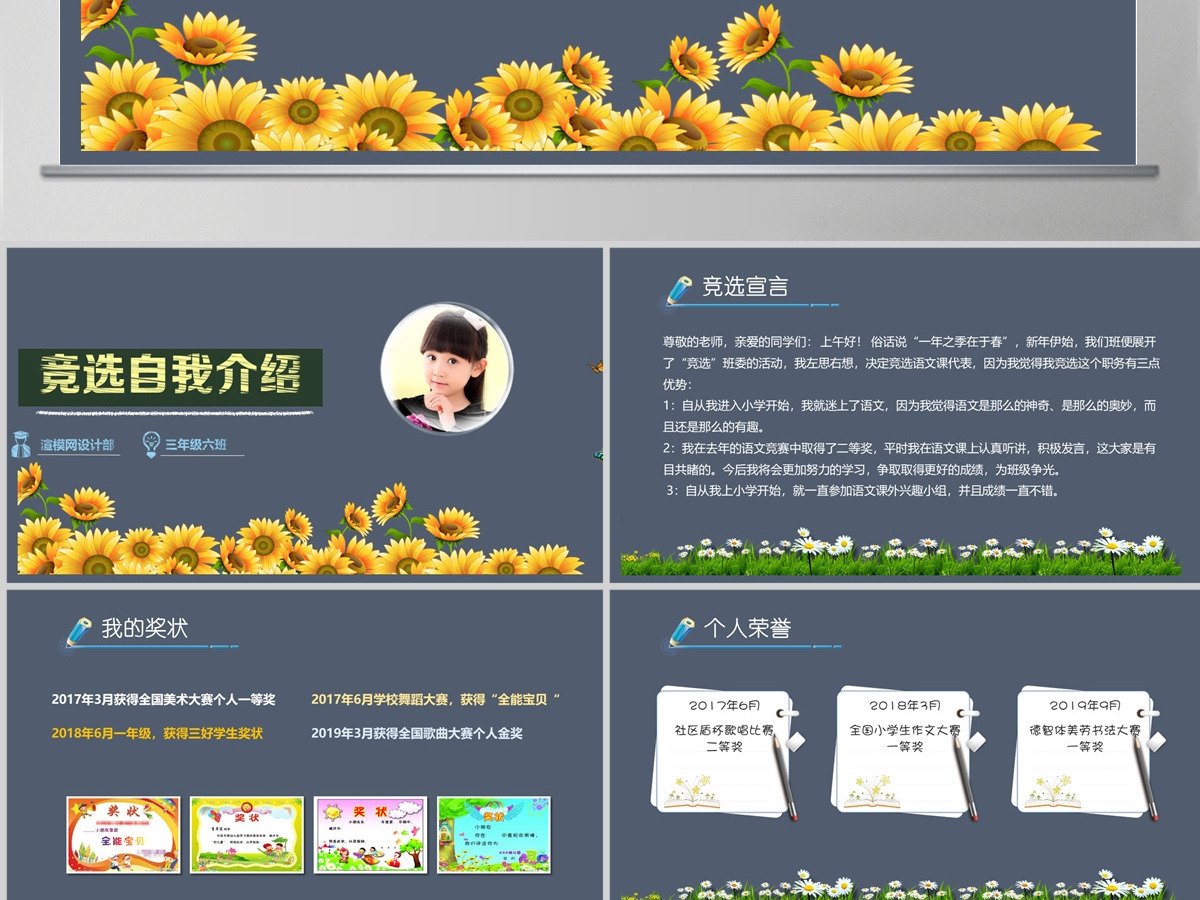The image size is (1200, 900).
Task: Click the line 2017年3月获得全国美术大赛个人一等奖
Action: [163, 699]
